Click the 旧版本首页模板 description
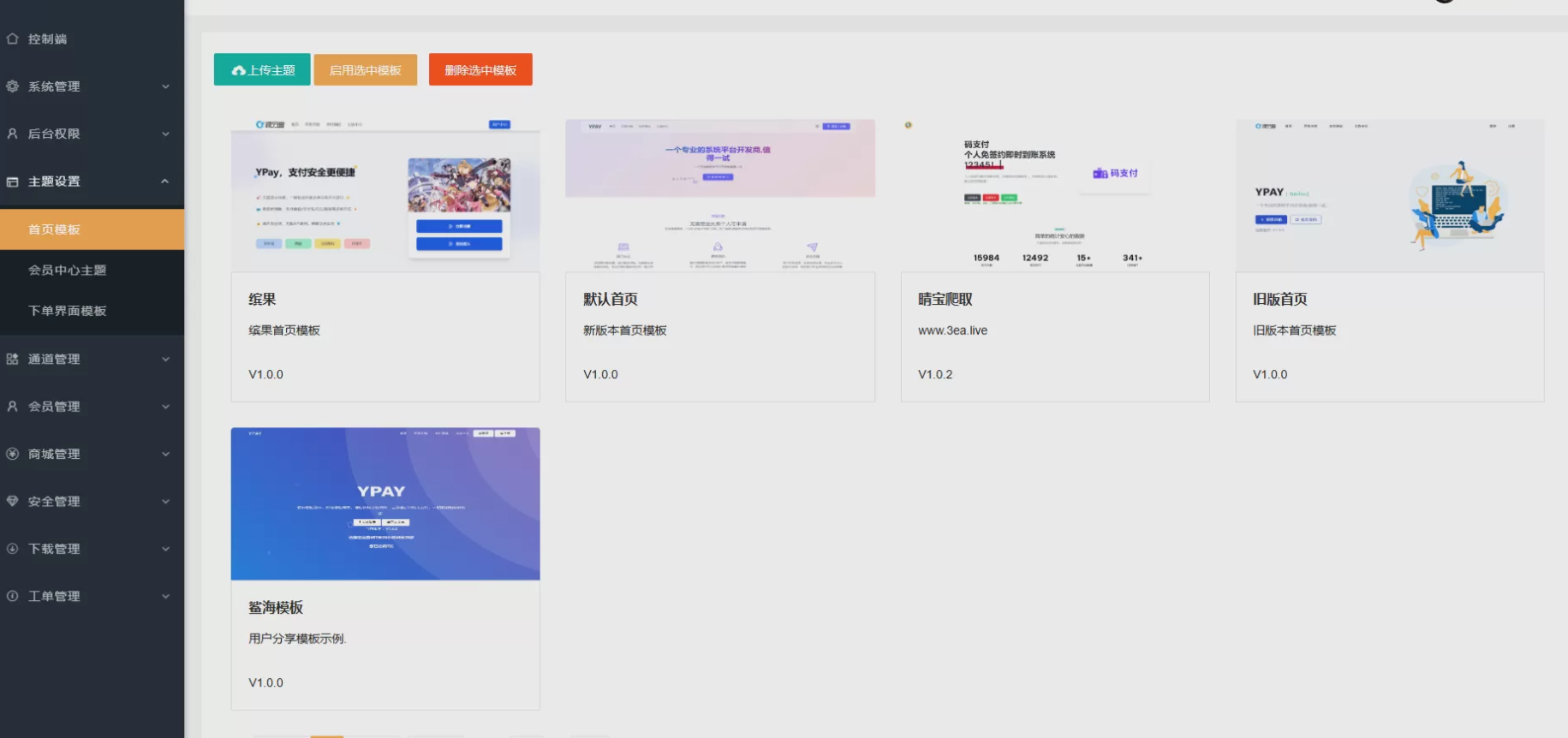Image resolution: width=1568 pixels, height=738 pixels. 1295,330
